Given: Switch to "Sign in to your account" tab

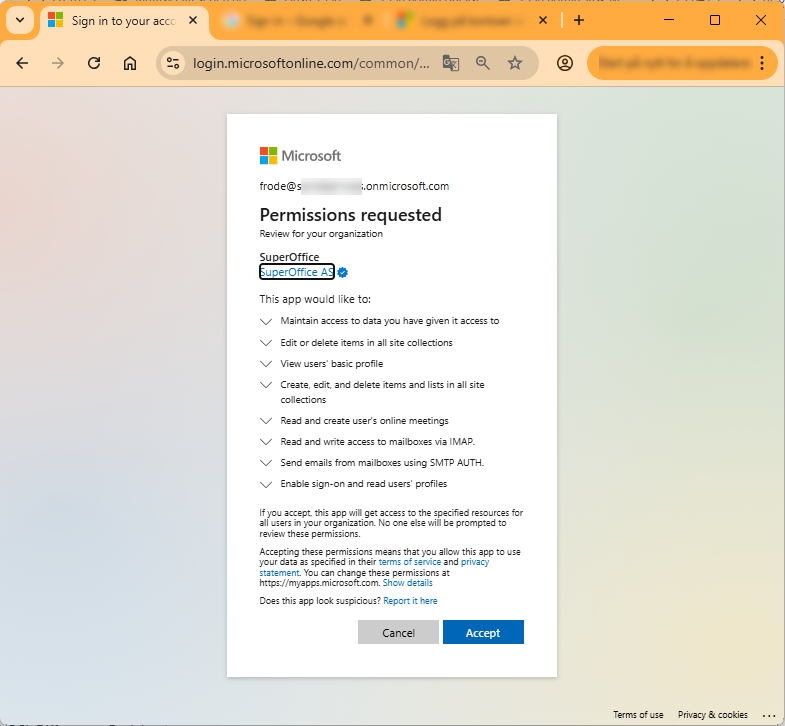Looking at the screenshot, I should click(x=123, y=21).
